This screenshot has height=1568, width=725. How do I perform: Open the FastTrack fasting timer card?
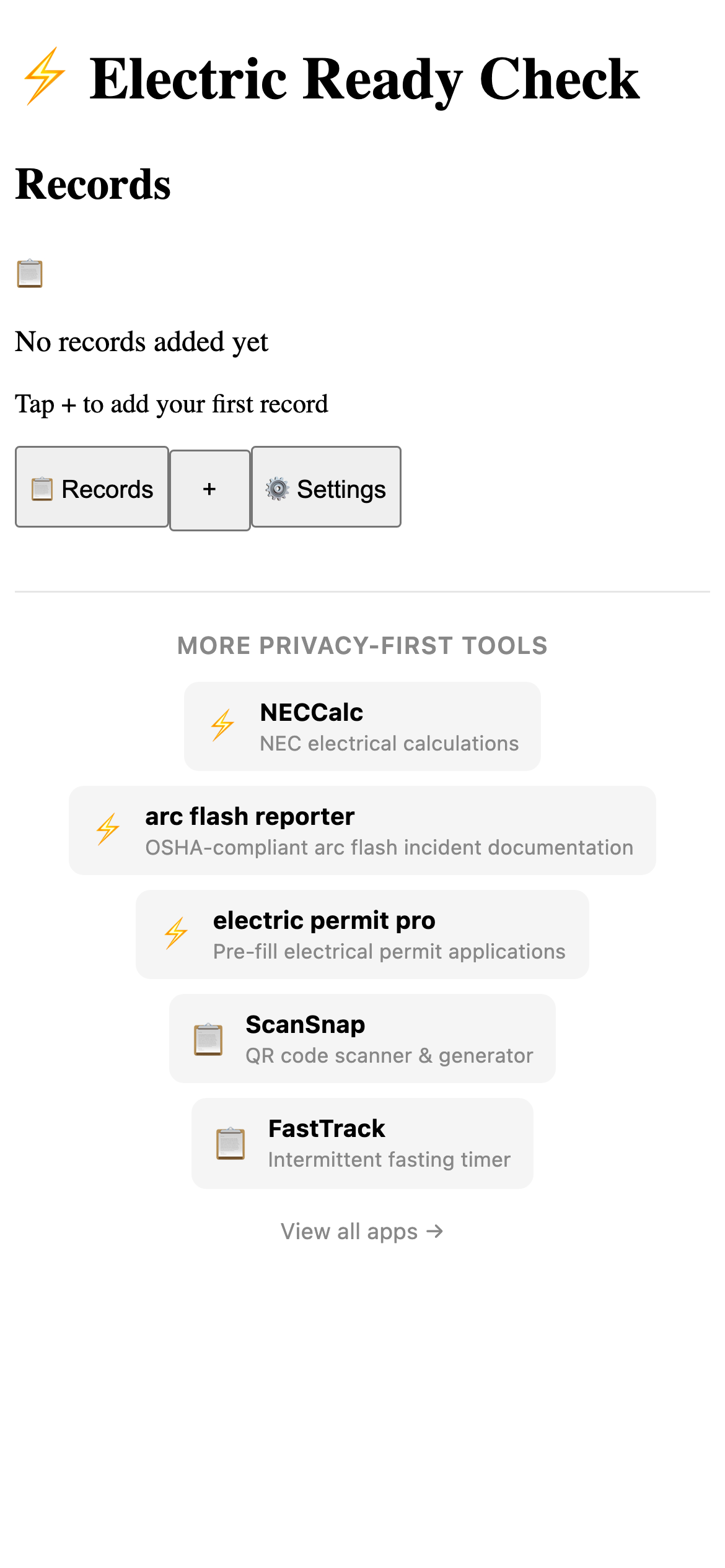(362, 1141)
